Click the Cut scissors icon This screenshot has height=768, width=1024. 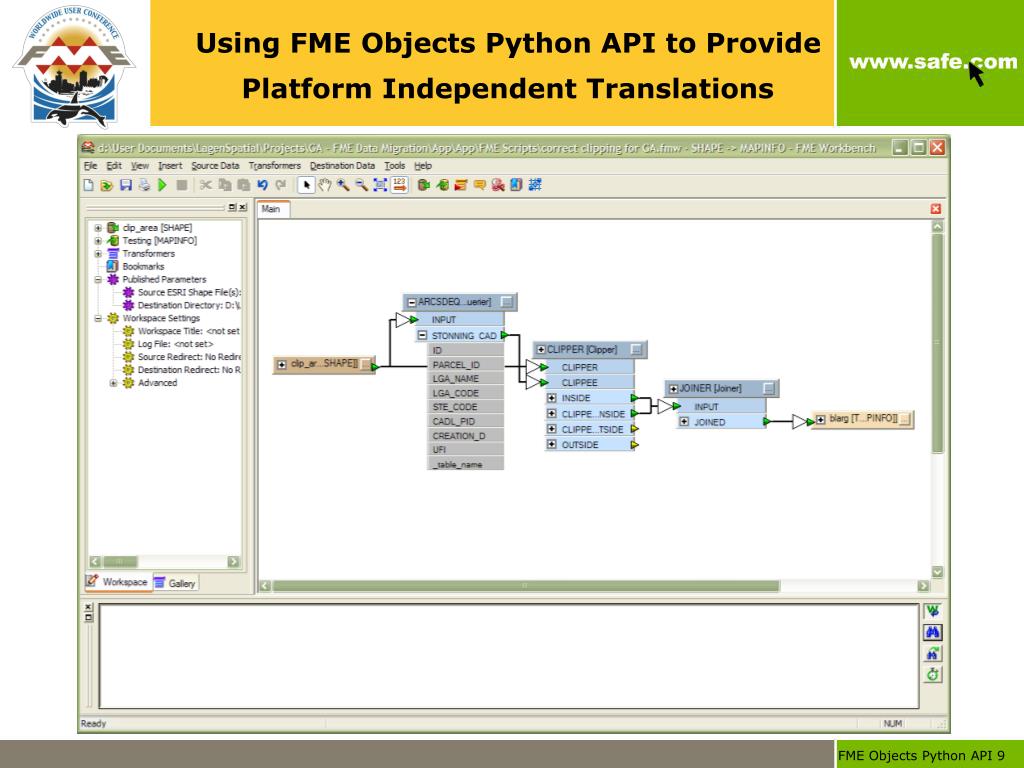(206, 185)
